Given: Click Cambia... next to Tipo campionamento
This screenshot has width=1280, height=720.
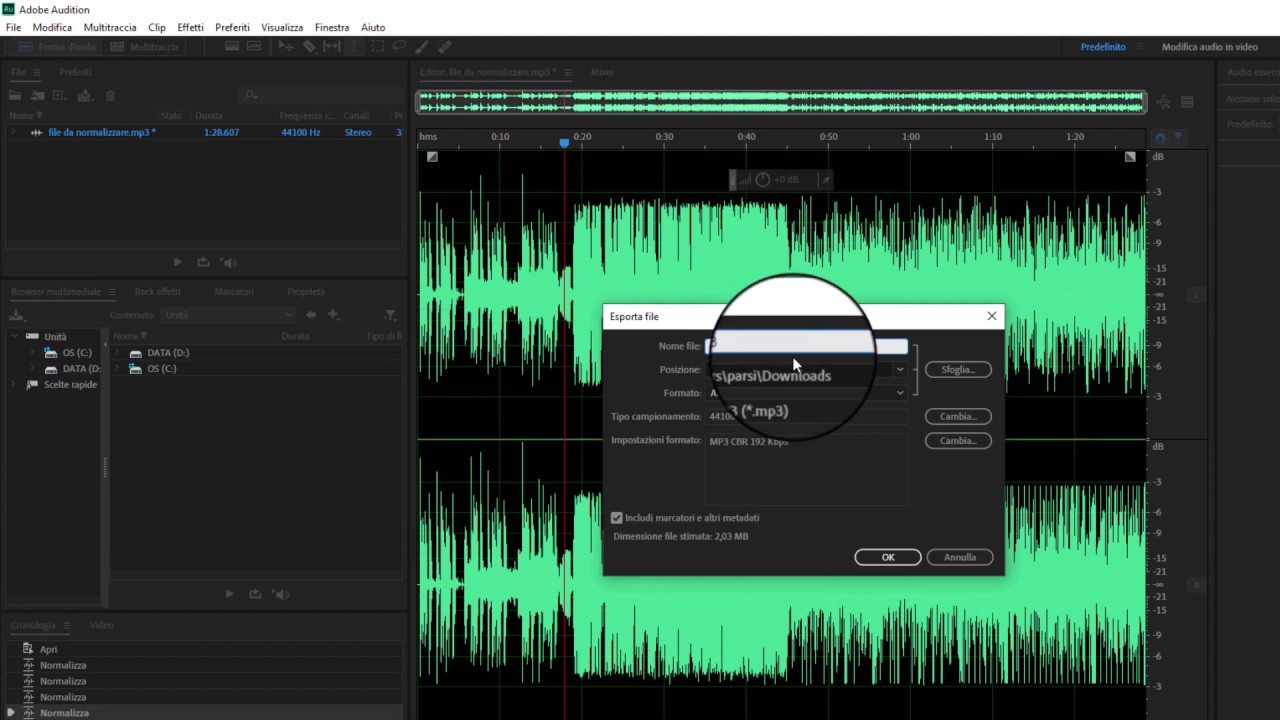Looking at the screenshot, I should coord(958,416).
